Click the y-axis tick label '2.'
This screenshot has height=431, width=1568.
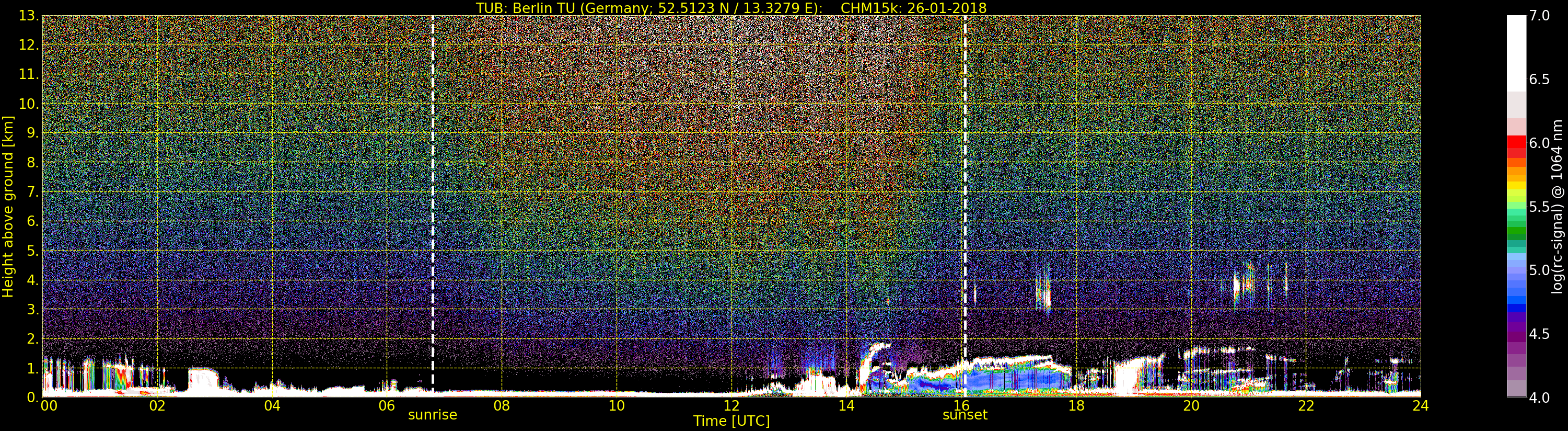click(33, 339)
